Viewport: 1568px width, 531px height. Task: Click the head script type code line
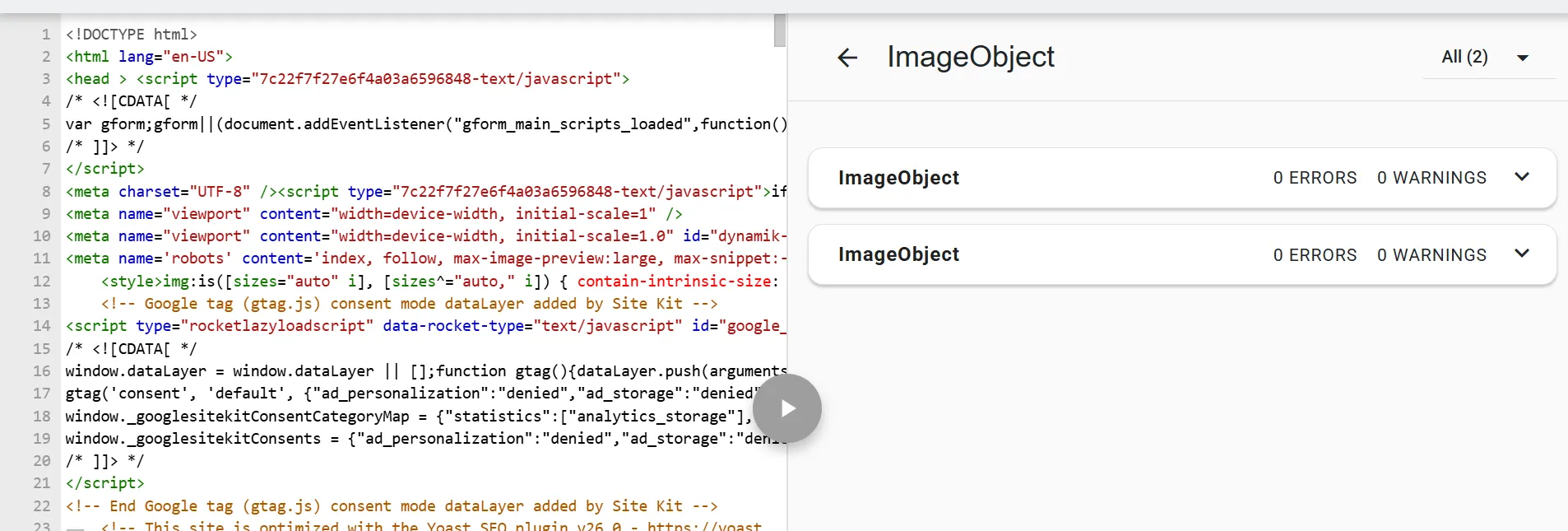(347, 79)
